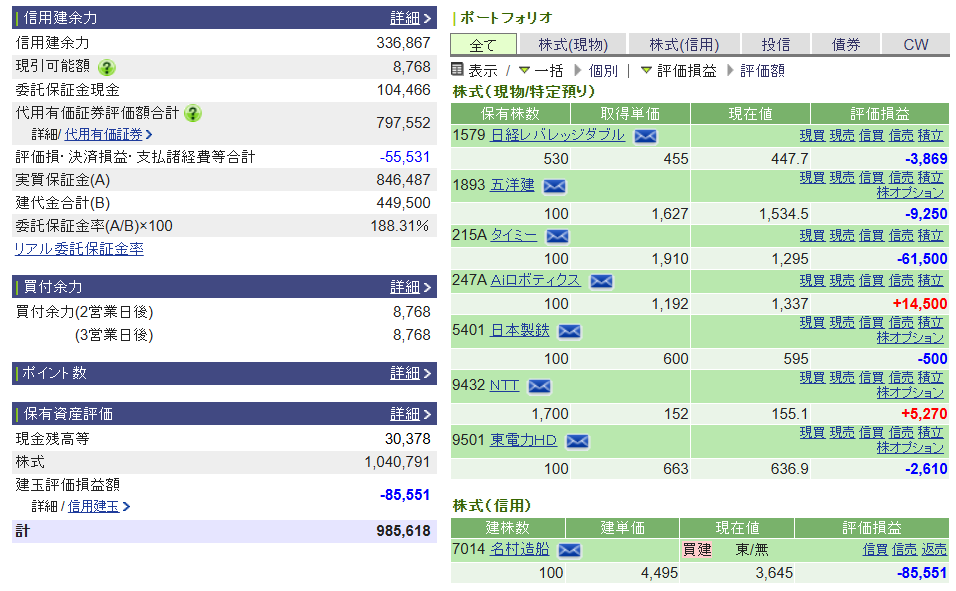Open the envelope alert icon for タイミー
The width and height of the screenshot is (956, 591).
tap(557, 236)
